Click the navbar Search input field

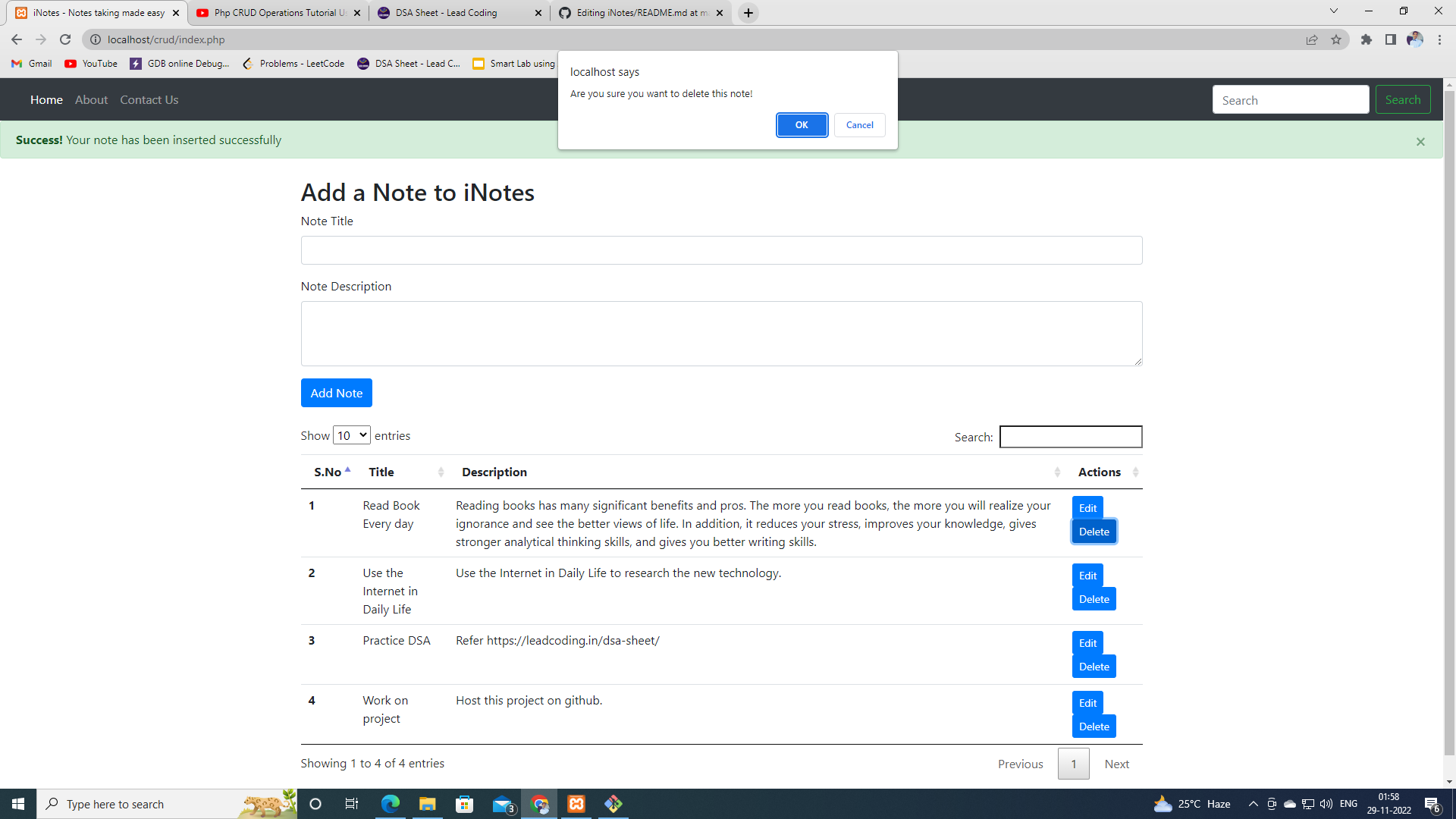pos(1291,100)
